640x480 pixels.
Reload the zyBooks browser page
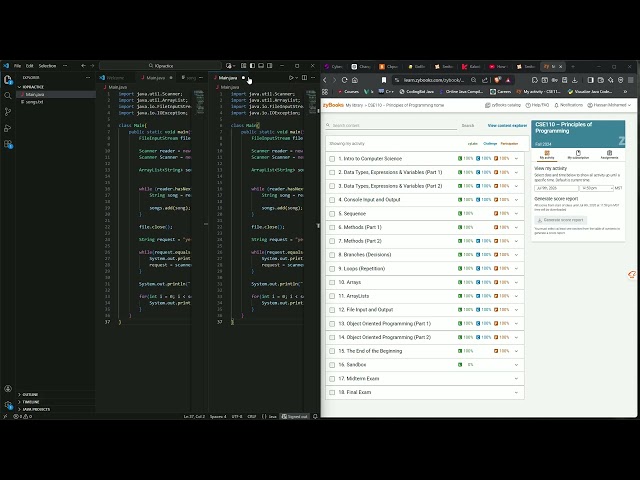[x=344, y=80]
